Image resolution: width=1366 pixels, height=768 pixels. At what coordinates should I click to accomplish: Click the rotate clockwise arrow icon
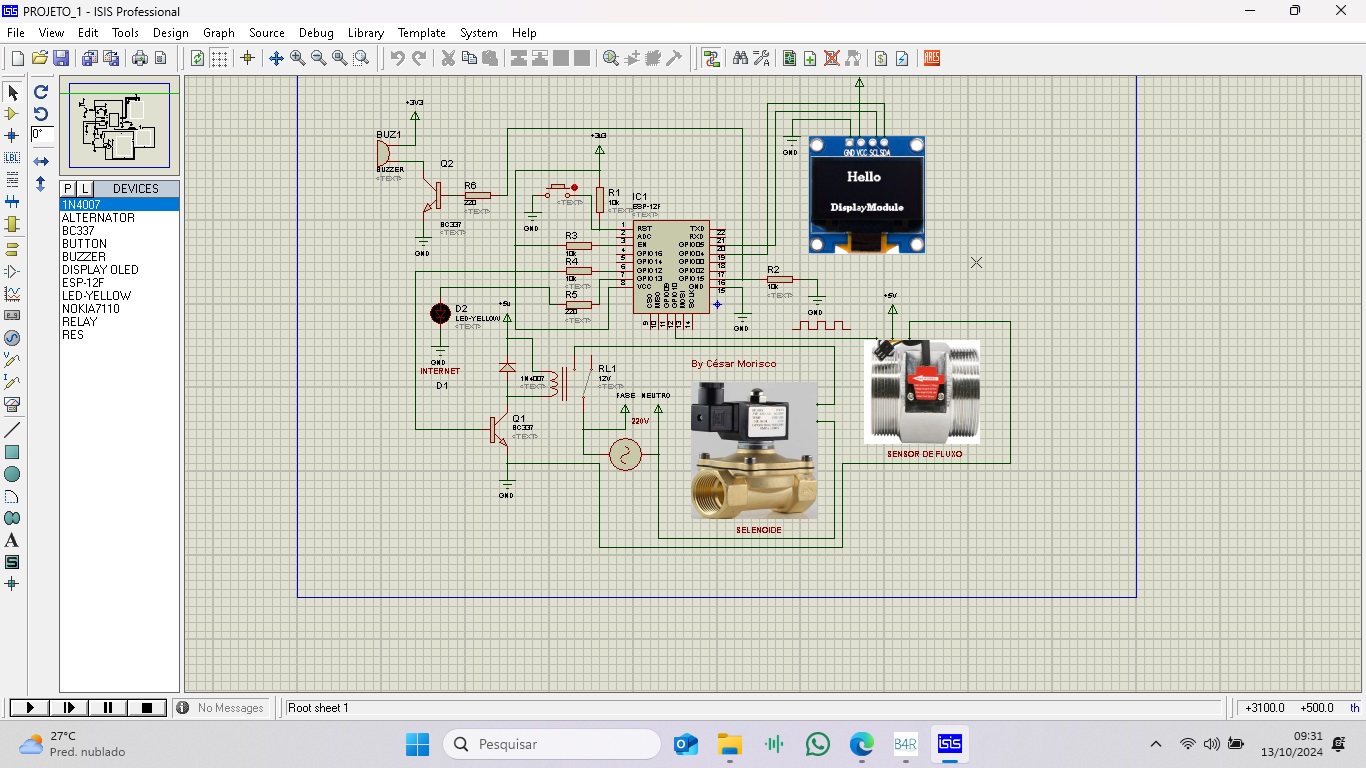coord(41,92)
